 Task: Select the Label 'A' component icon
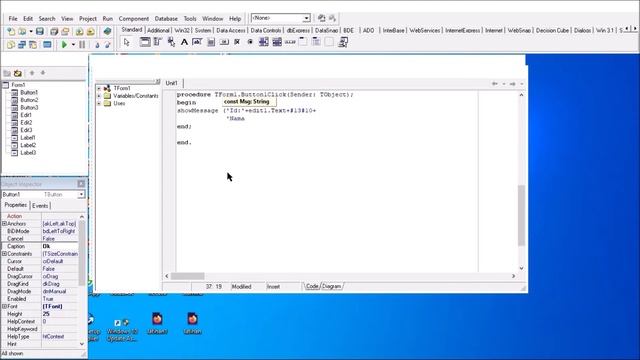[184, 42]
